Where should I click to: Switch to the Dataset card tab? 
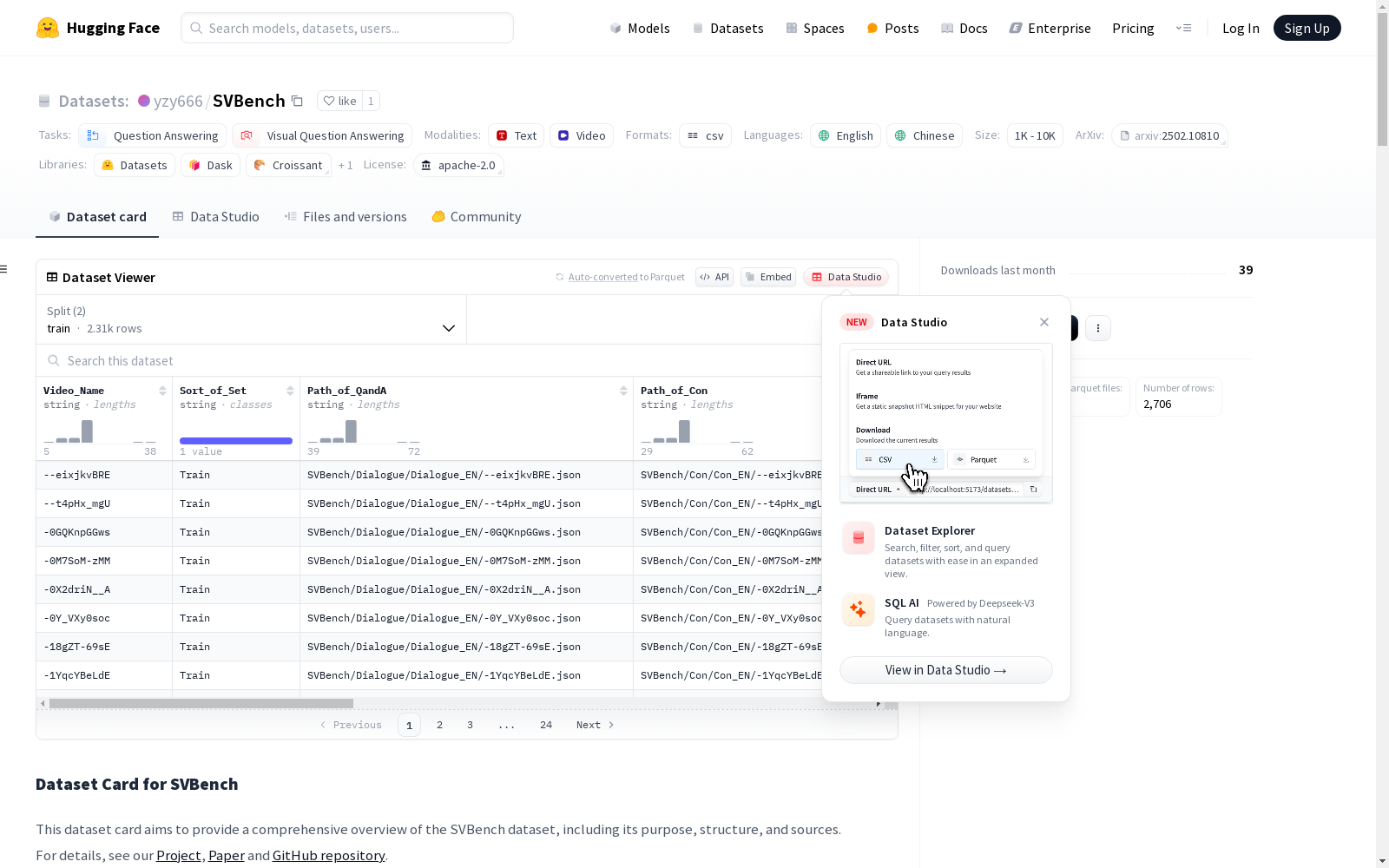[97, 217]
